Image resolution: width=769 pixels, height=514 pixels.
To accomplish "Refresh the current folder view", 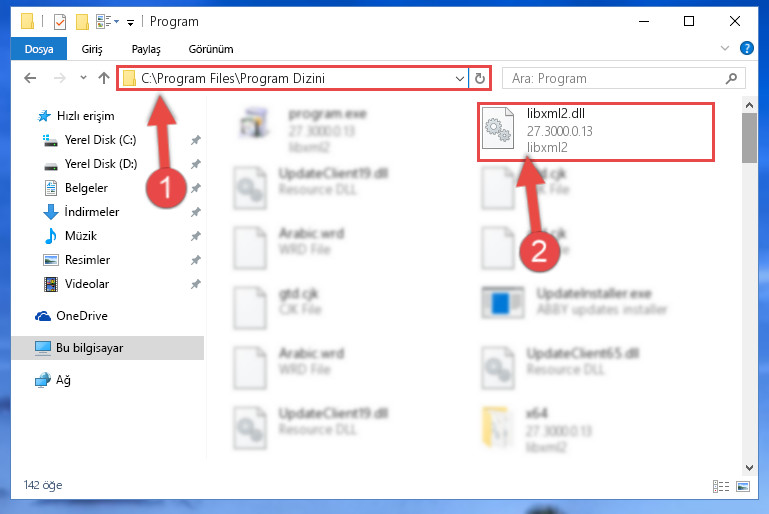I will tap(480, 78).
